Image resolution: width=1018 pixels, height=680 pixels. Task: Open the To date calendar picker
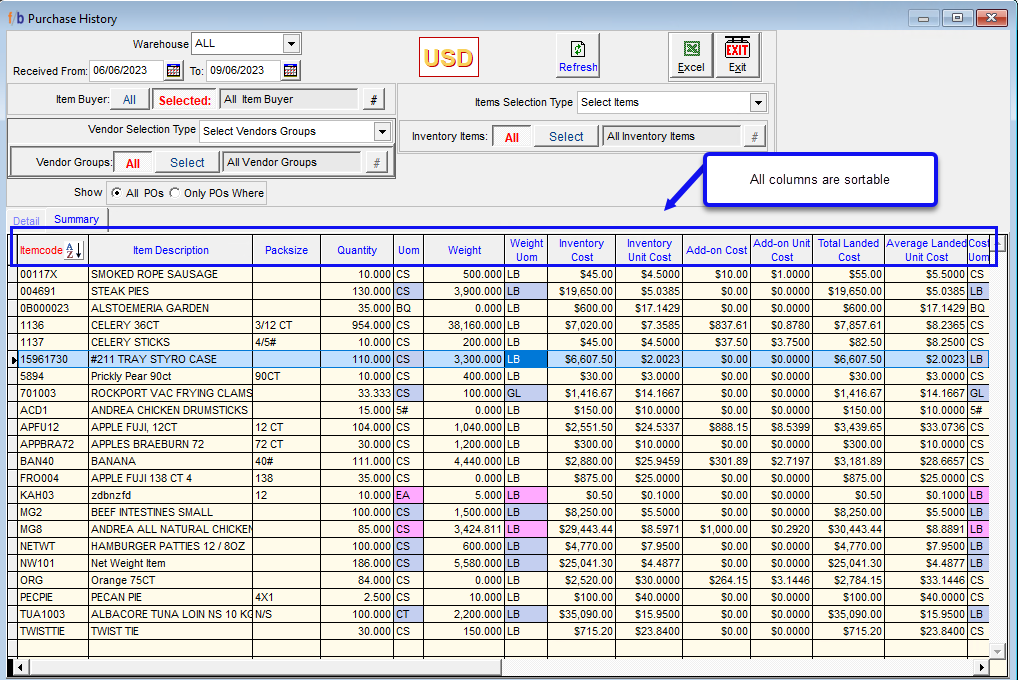click(x=290, y=70)
